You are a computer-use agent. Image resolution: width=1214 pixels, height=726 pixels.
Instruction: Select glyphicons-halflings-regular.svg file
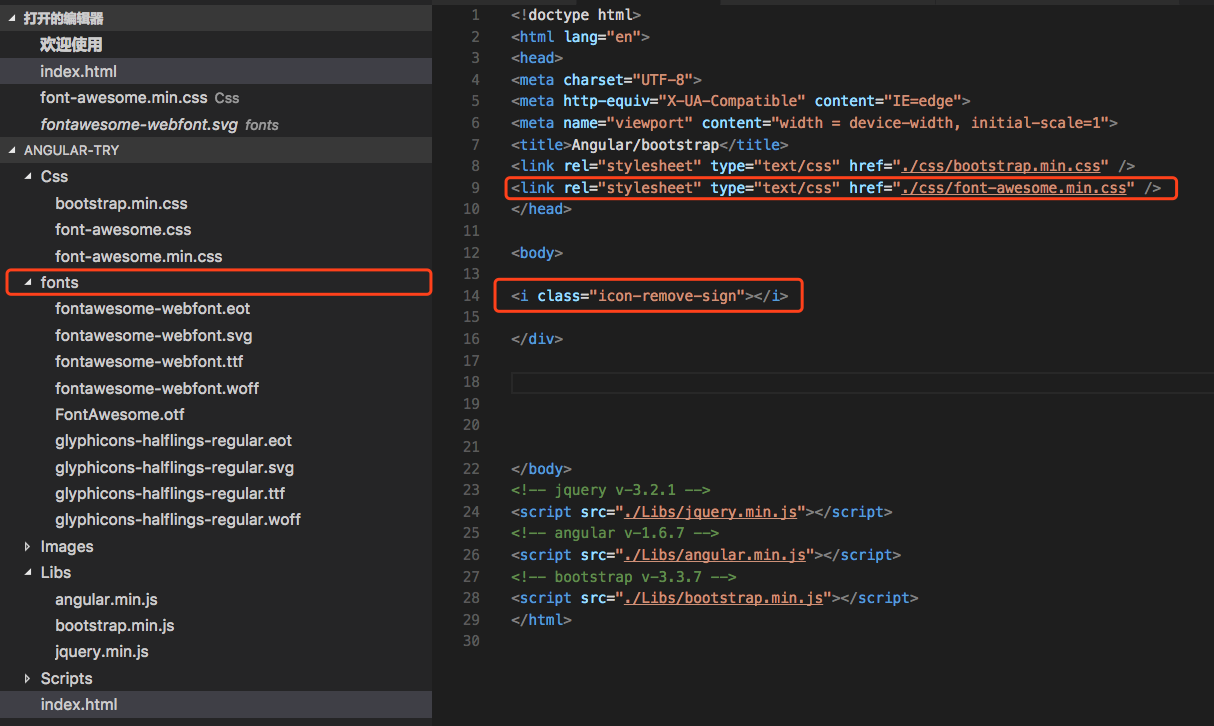(x=174, y=467)
